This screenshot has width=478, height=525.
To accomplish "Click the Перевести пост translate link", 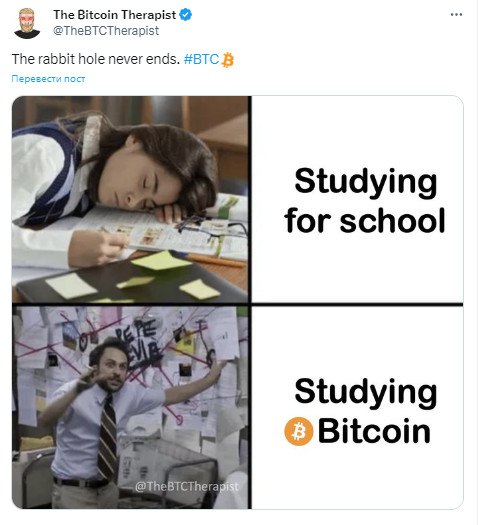I will (48, 79).
